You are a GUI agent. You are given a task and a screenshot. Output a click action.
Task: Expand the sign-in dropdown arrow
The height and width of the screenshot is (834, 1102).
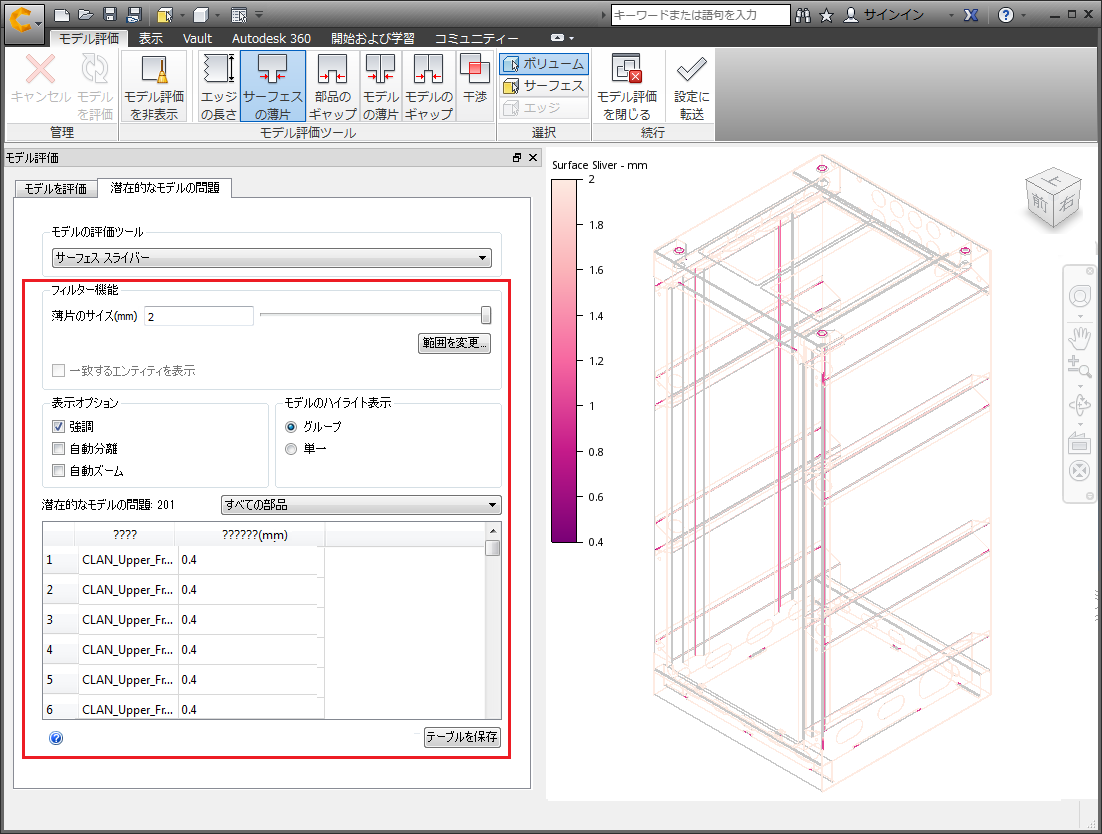pyautogui.click(x=952, y=15)
